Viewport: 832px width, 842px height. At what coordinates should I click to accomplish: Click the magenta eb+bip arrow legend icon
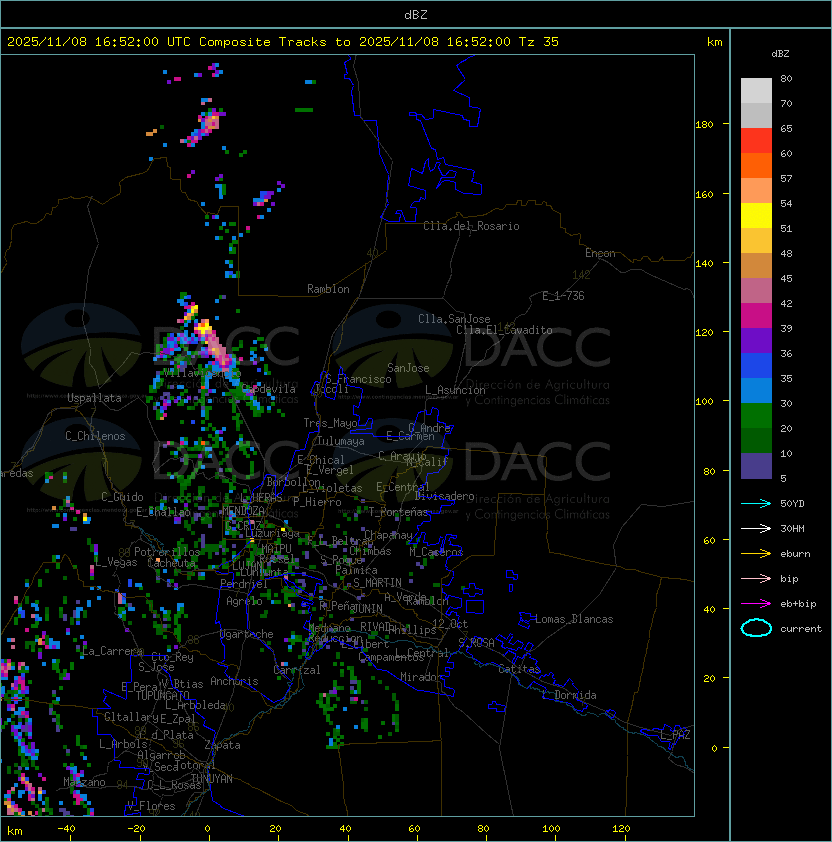coord(756,604)
